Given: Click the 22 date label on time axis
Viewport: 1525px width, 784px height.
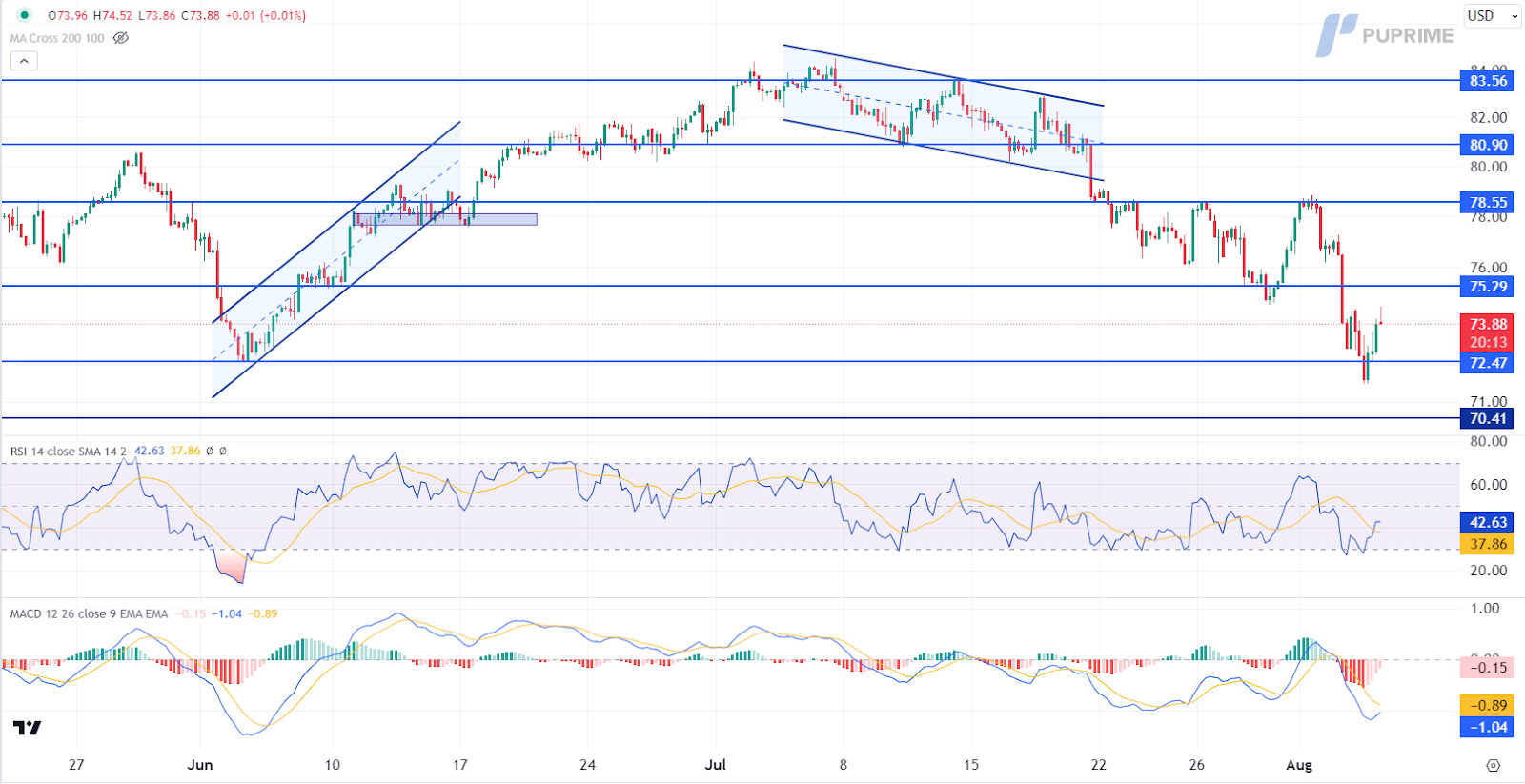Looking at the screenshot, I should [1099, 765].
